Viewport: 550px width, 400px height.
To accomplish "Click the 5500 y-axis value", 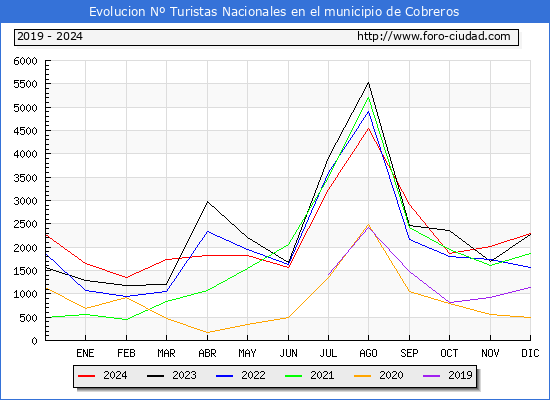I will (25, 85).
